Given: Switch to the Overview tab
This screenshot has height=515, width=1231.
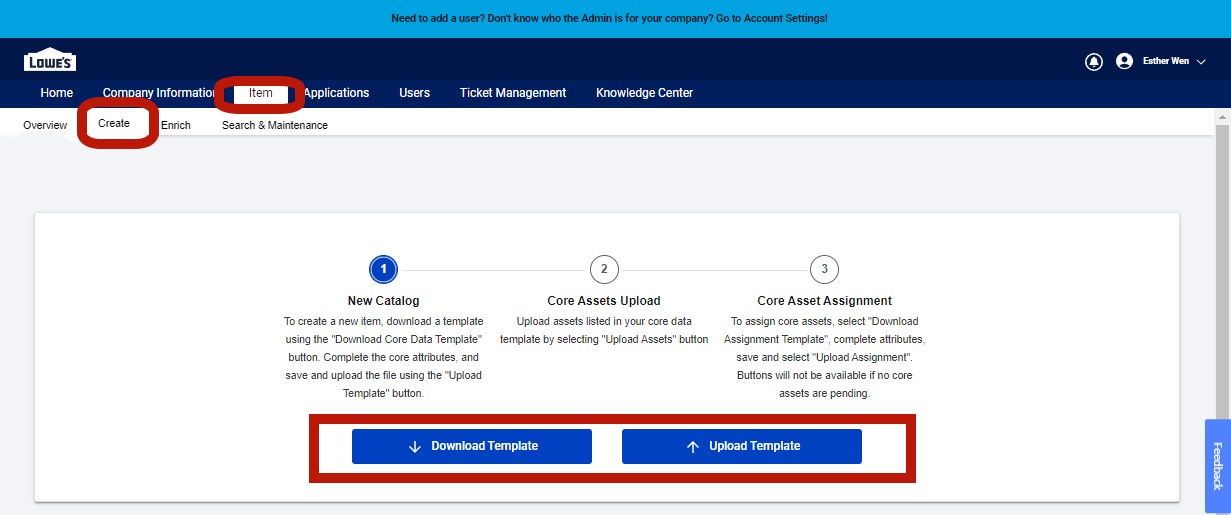Looking at the screenshot, I should [x=45, y=125].
